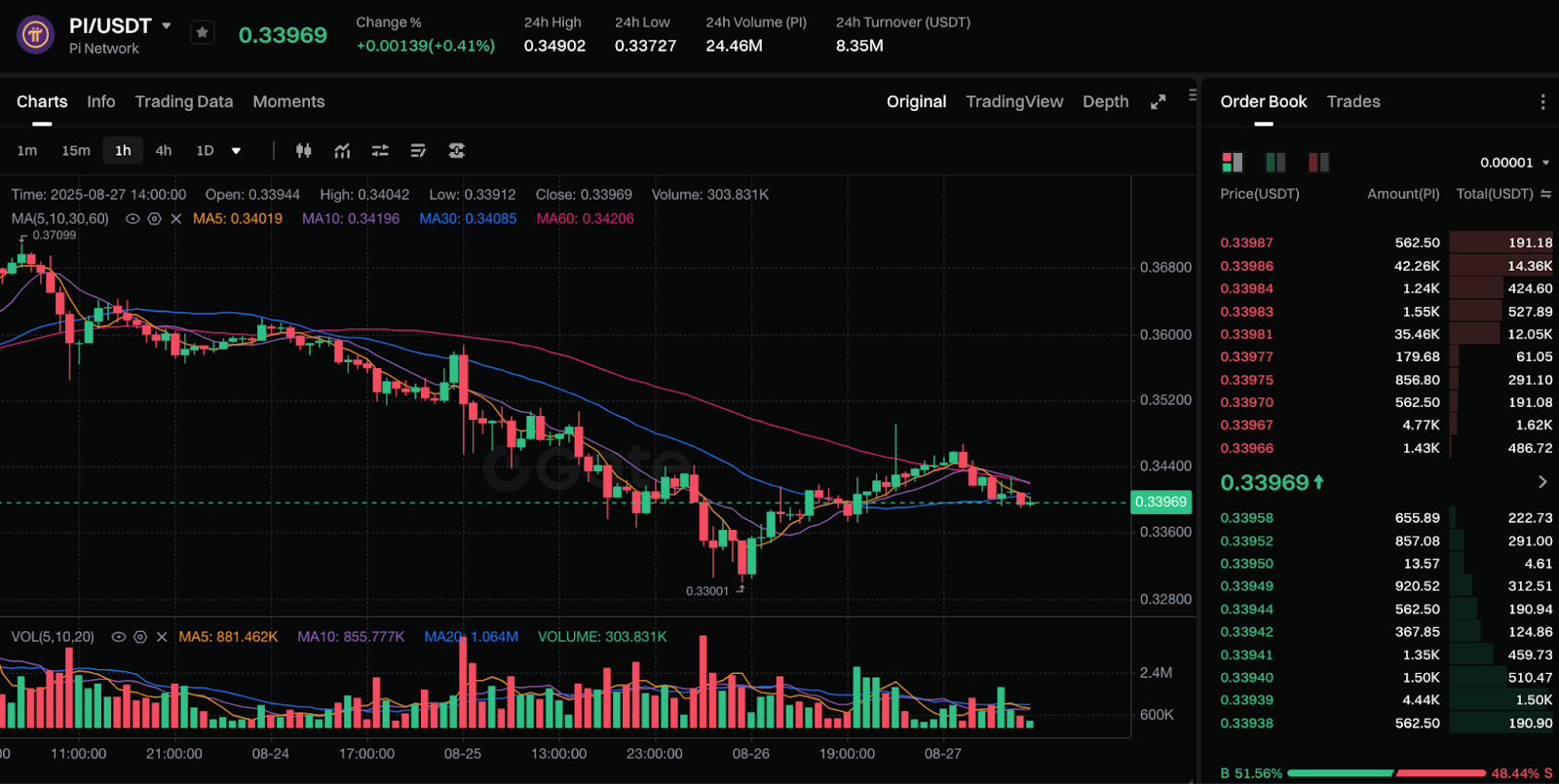Select ask price 0.33966

(x=1246, y=448)
